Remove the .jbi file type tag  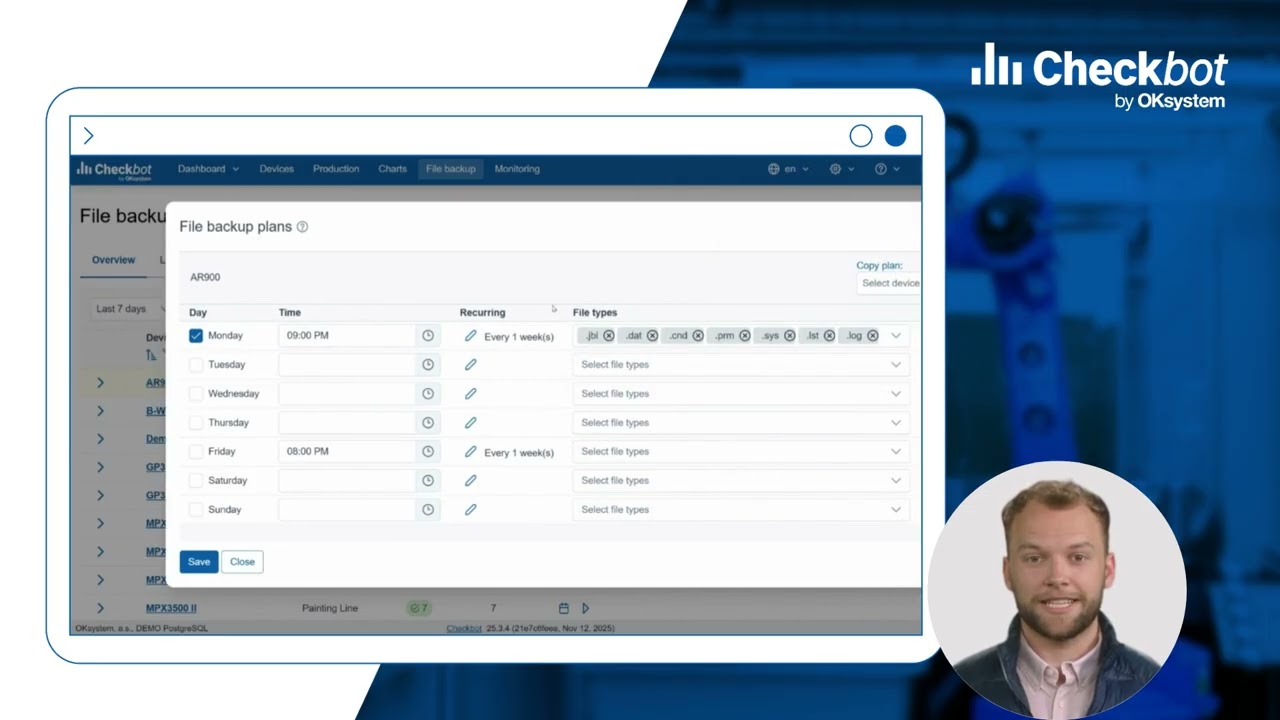point(608,336)
